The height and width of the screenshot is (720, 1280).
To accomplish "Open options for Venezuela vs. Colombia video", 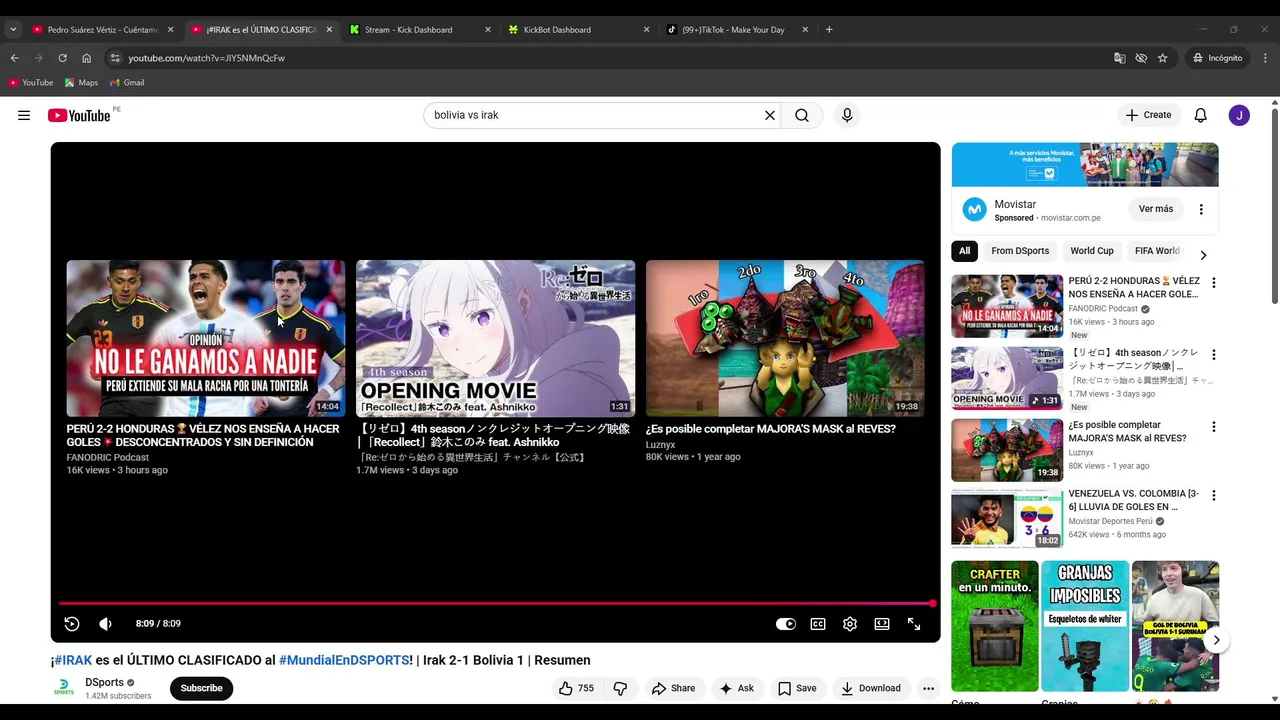I will pyautogui.click(x=1214, y=496).
